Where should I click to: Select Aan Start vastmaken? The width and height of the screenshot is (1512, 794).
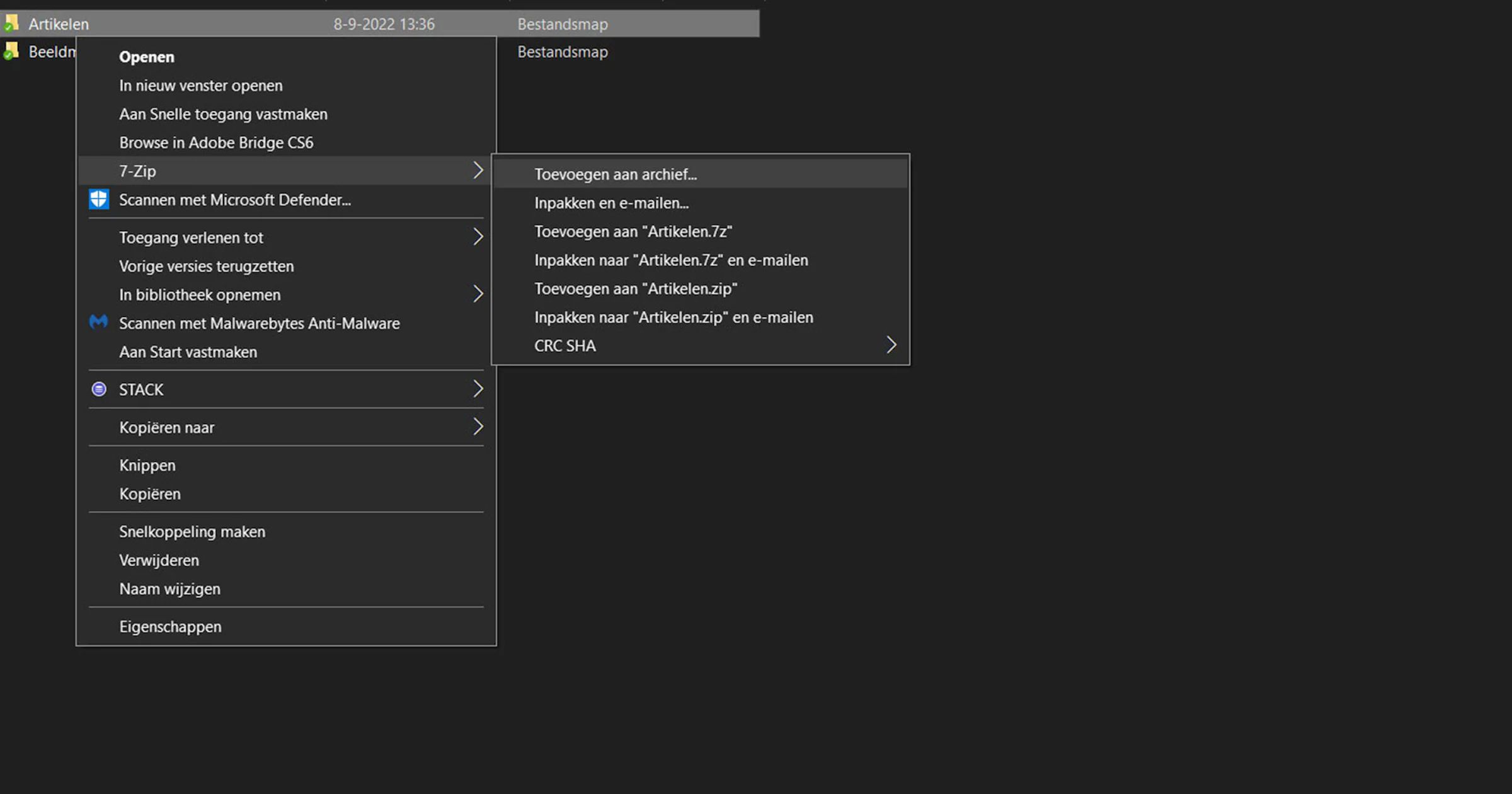pos(286,352)
